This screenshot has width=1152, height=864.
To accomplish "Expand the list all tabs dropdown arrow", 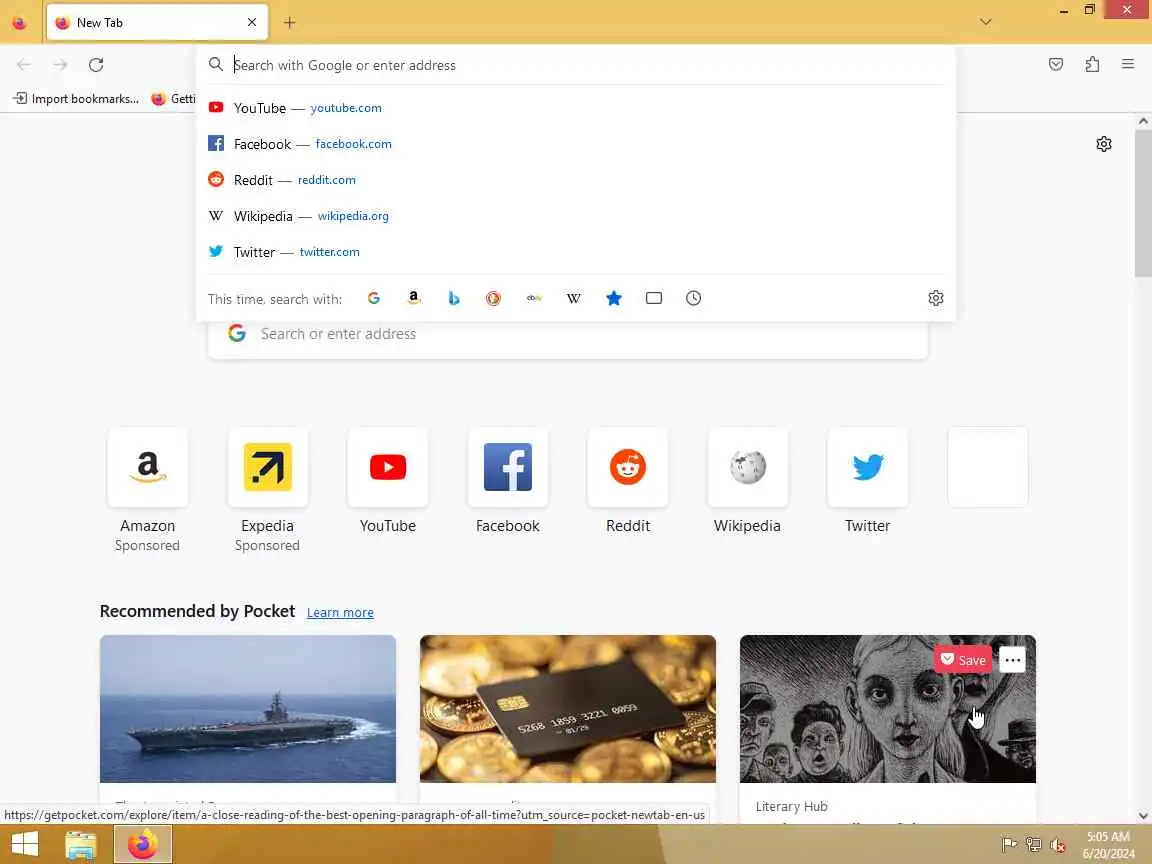I will [x=986, y=22].
